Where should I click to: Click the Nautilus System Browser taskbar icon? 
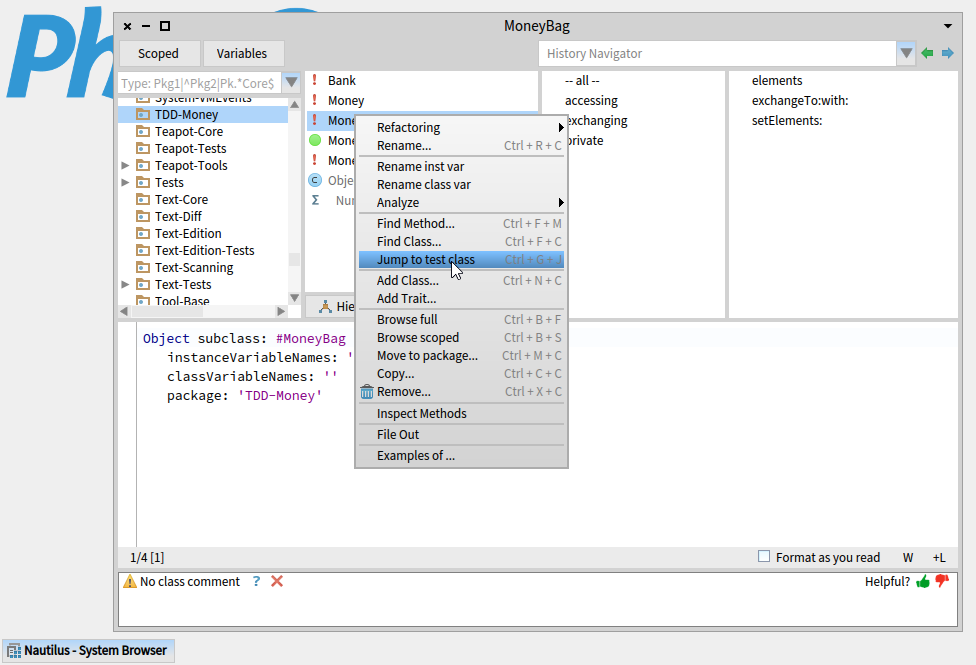(14, 651)
